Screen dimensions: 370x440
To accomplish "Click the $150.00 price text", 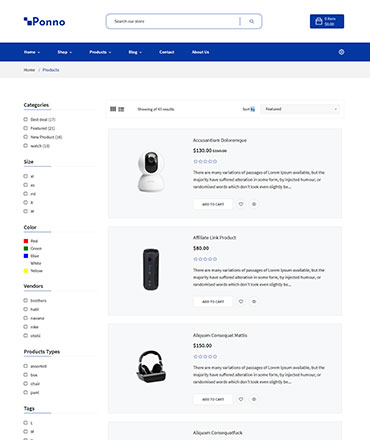I will coord(202,346).
